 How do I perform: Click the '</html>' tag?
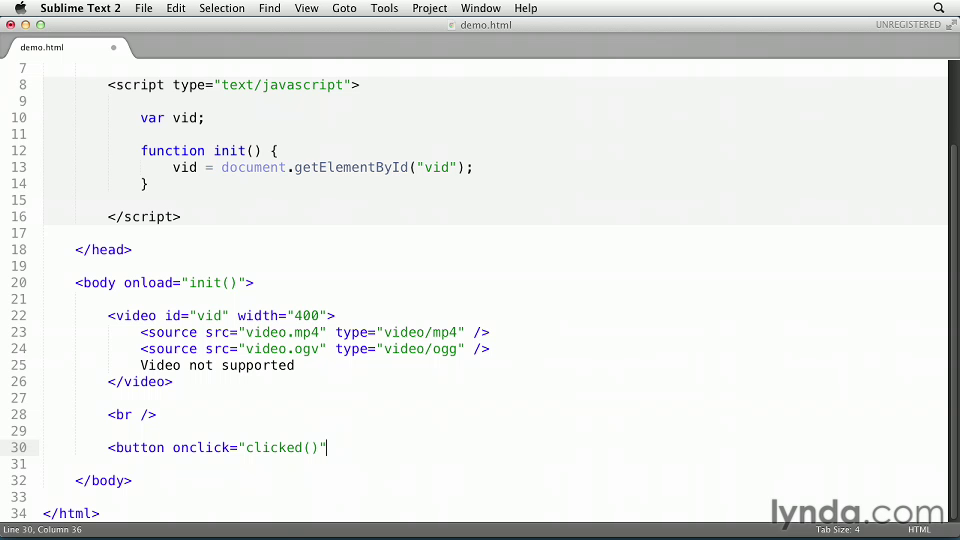[71, 514]
